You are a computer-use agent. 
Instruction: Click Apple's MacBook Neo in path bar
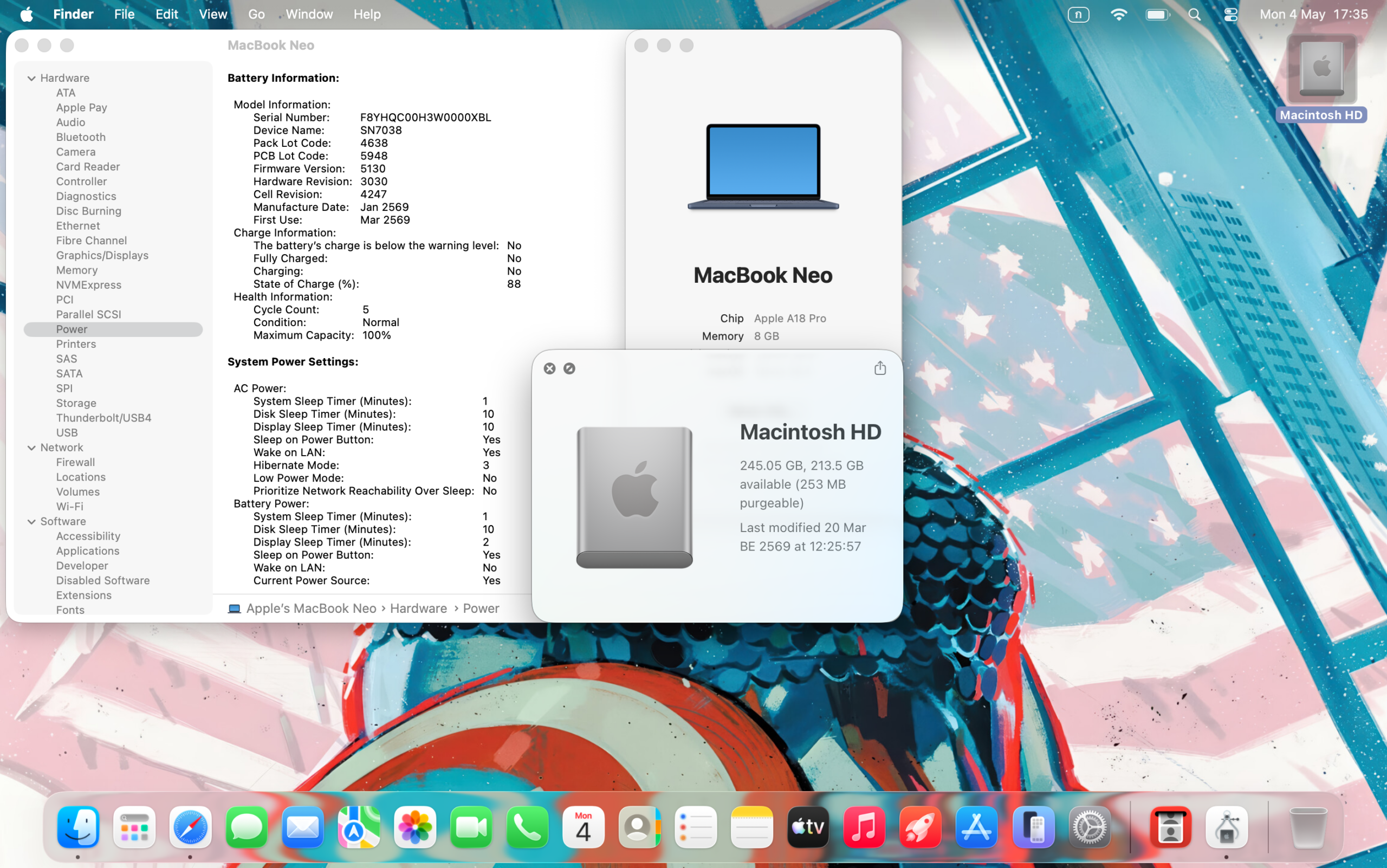pos(311,608)
